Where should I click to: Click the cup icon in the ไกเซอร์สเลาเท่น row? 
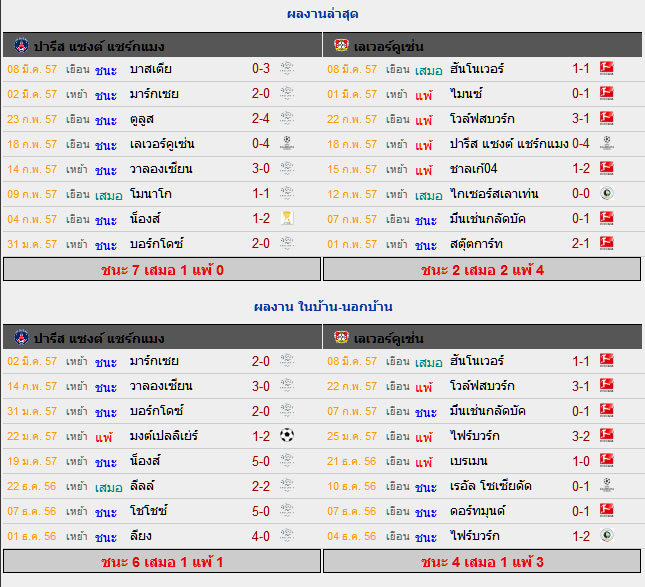pyautogui.click(x=607, y=193)
